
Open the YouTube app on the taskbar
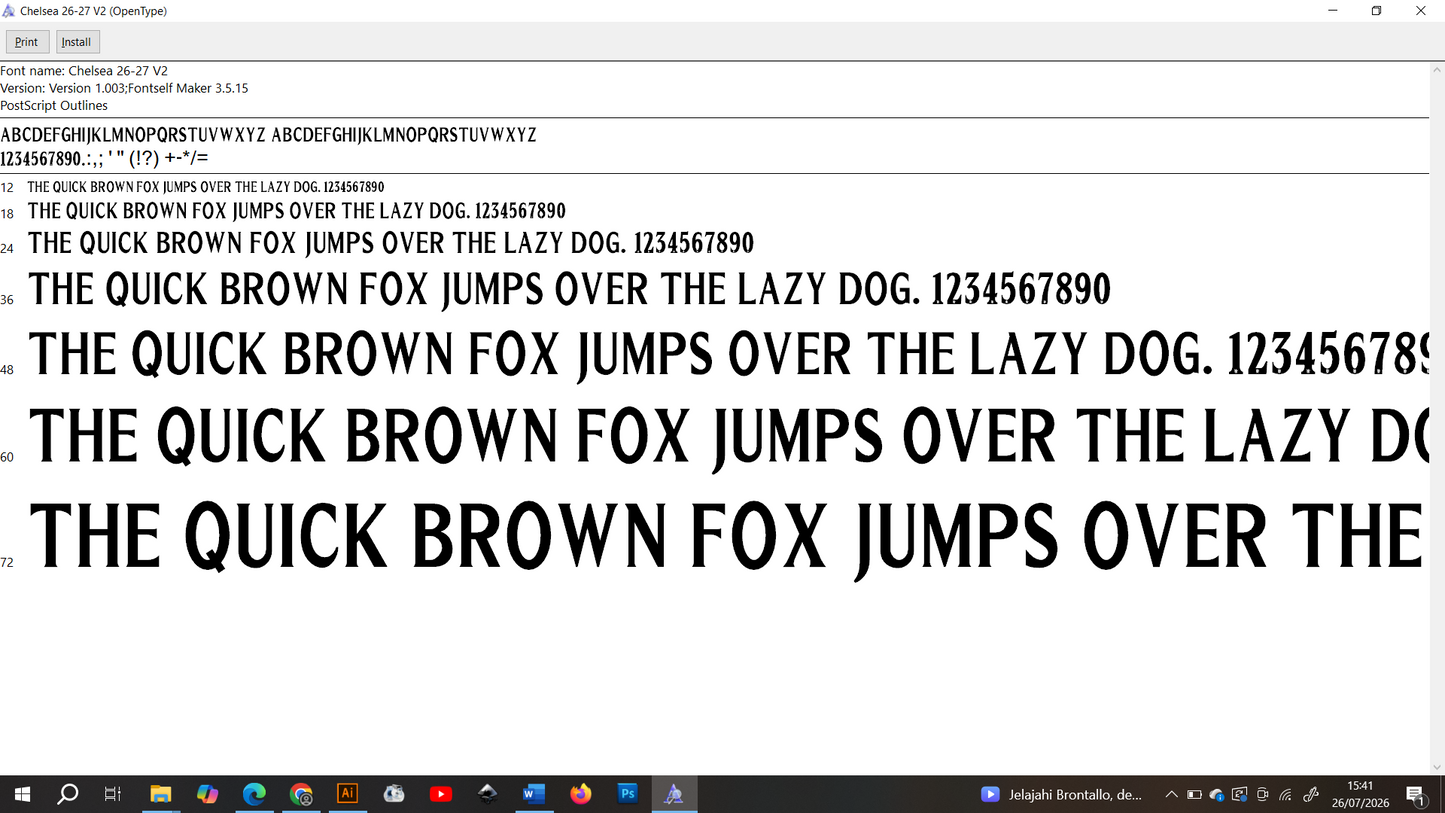click(441, 794)
